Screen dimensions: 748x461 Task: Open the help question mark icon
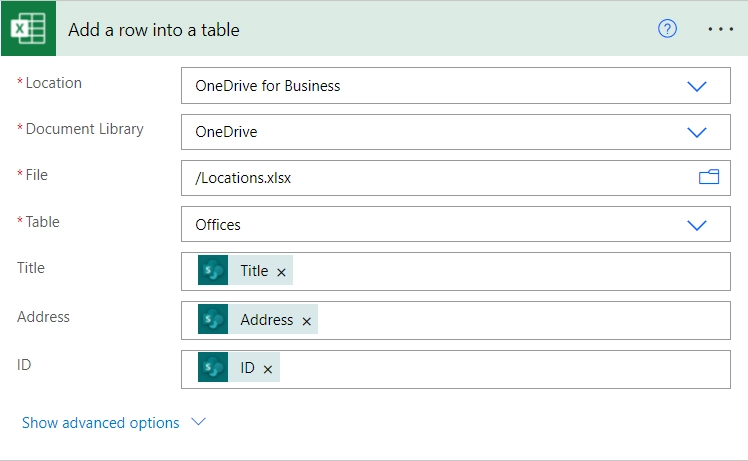[x=667, y=29]
